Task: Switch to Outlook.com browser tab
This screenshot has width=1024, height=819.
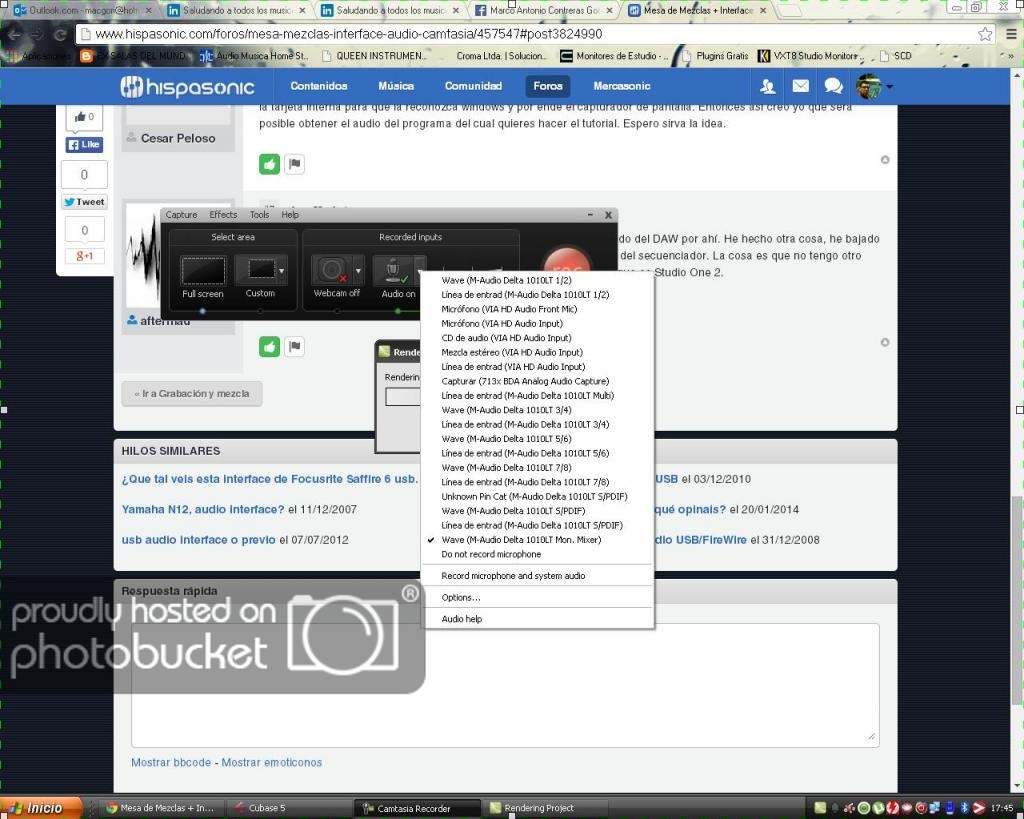Action: point(81,10)
